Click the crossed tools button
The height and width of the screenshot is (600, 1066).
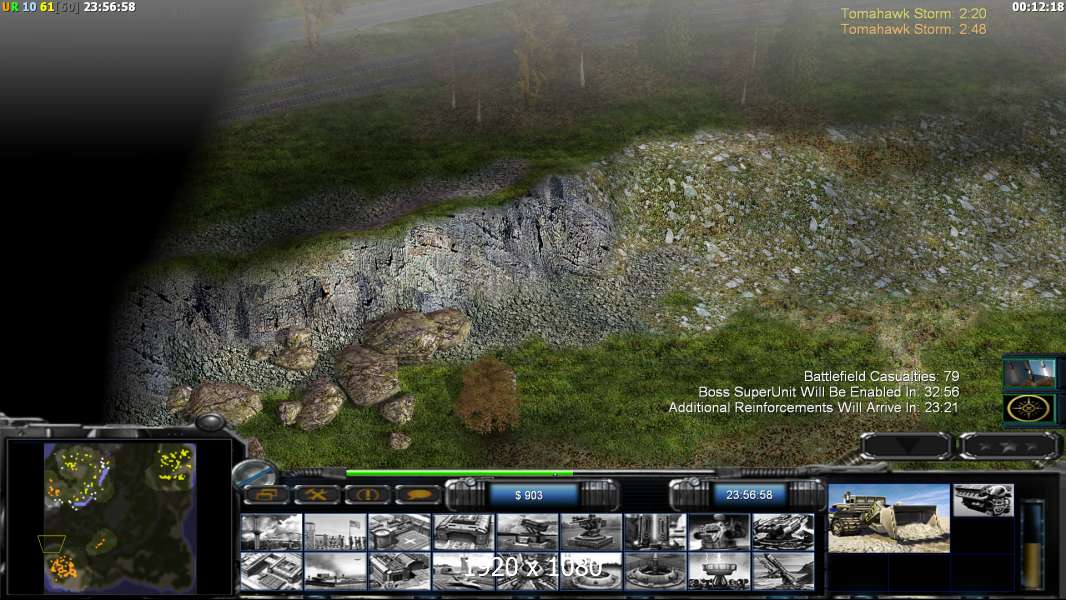point(316,494)
